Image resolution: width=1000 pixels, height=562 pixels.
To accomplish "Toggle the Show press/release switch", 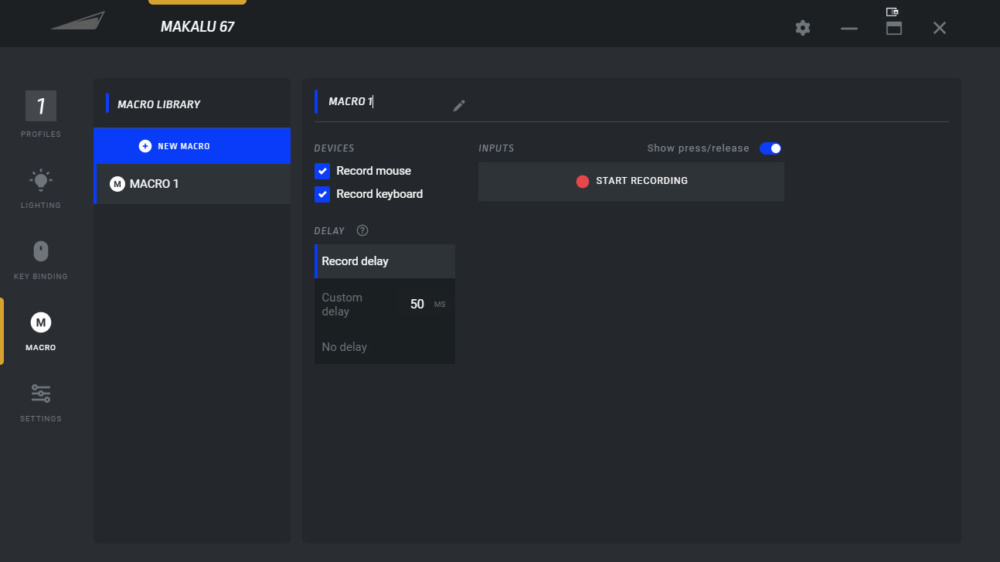I will pos(770,148).
